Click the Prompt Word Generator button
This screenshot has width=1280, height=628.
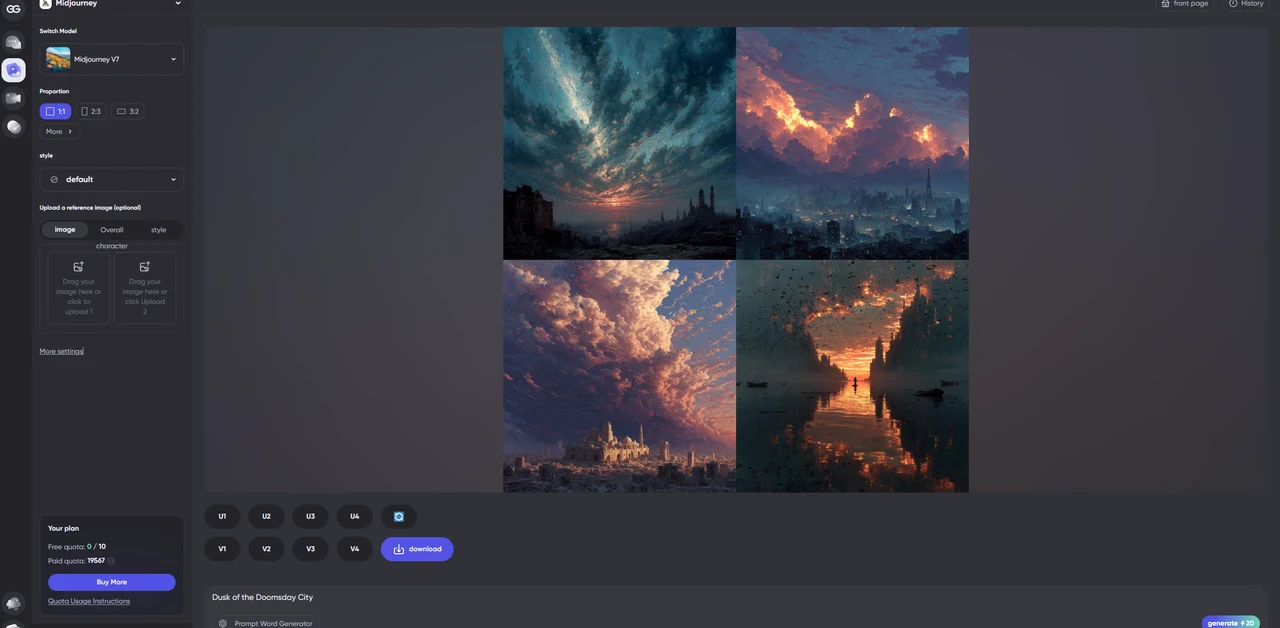265,623
